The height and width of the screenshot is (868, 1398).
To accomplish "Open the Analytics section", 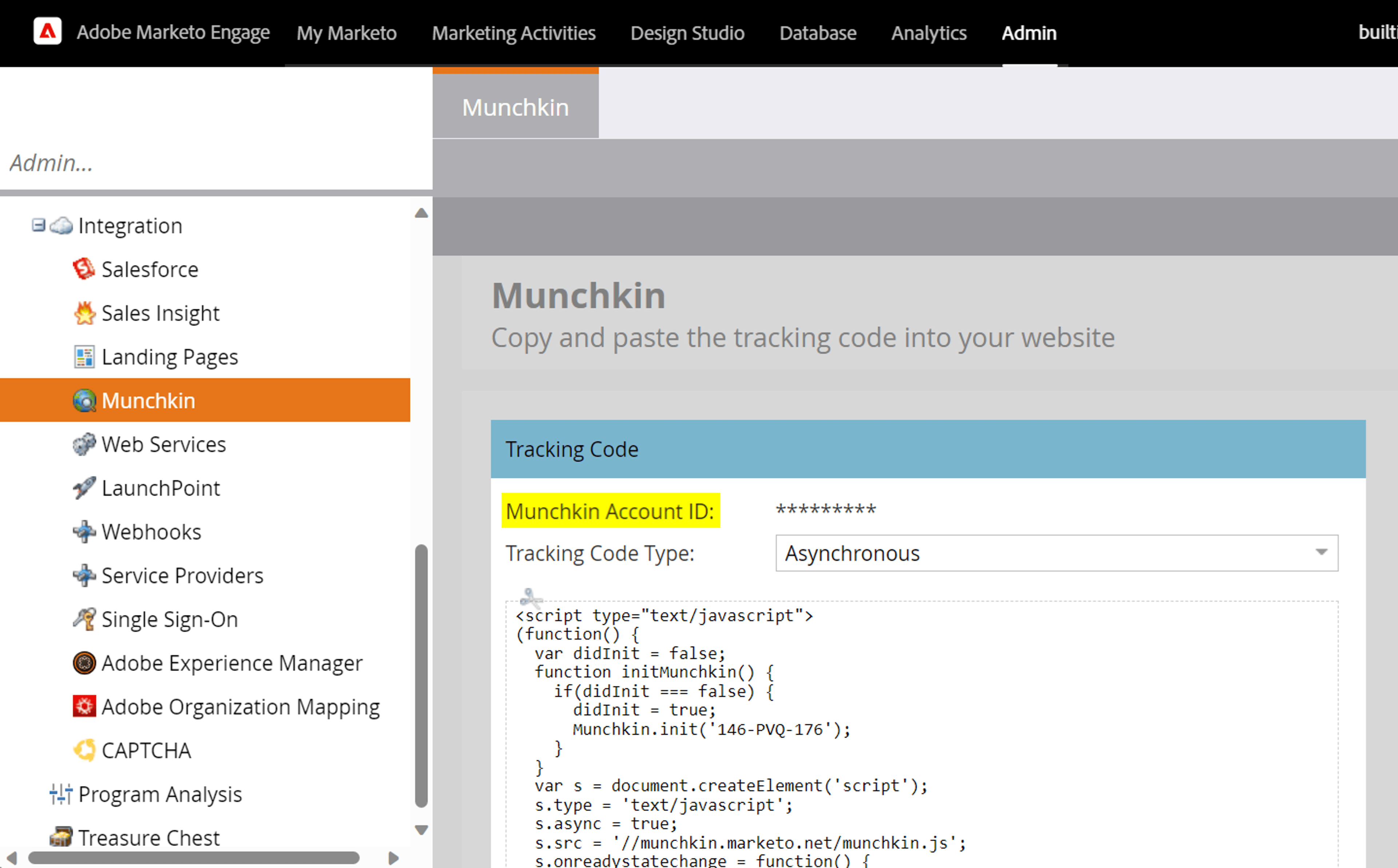I will pyautogui.click(x=929, y=33).
